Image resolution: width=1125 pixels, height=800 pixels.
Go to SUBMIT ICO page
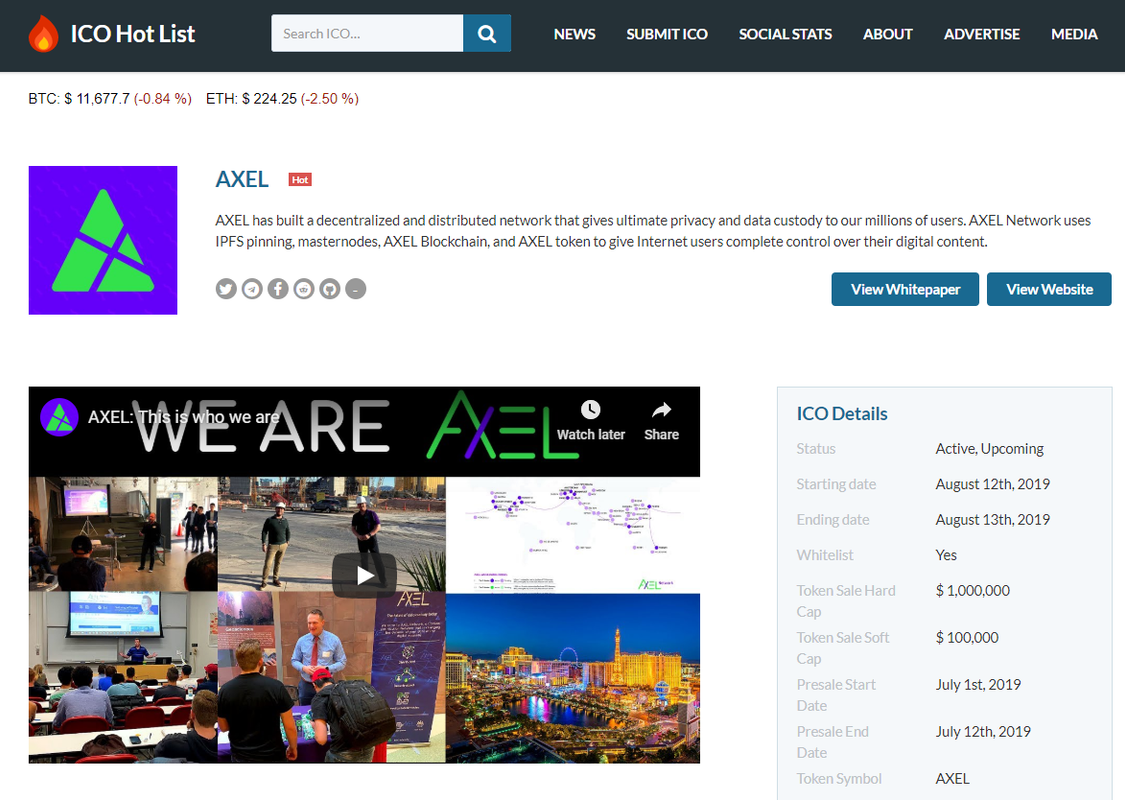click(x=667, y=34)
